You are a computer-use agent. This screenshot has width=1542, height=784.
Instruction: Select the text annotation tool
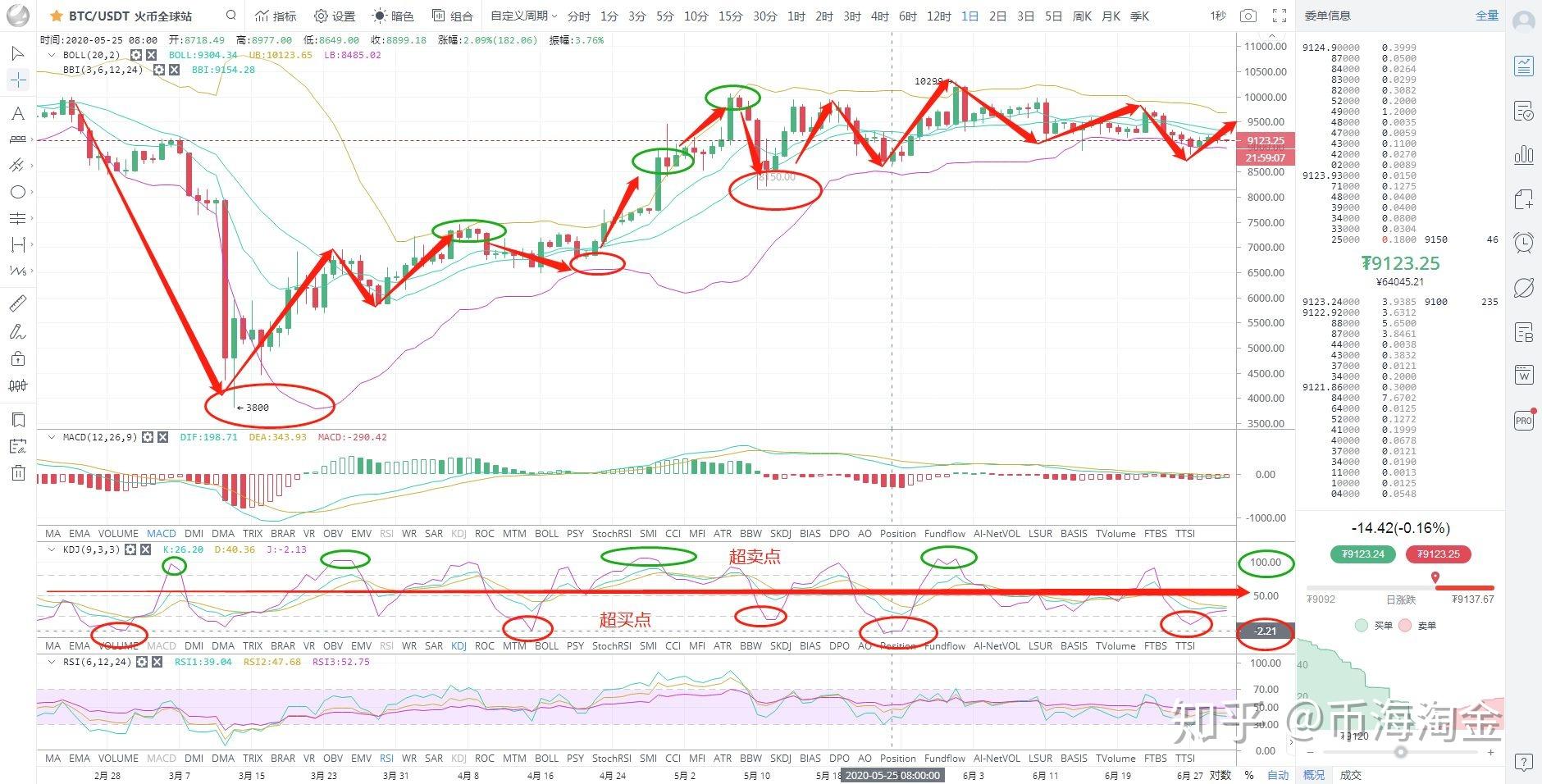click(17, 113)
